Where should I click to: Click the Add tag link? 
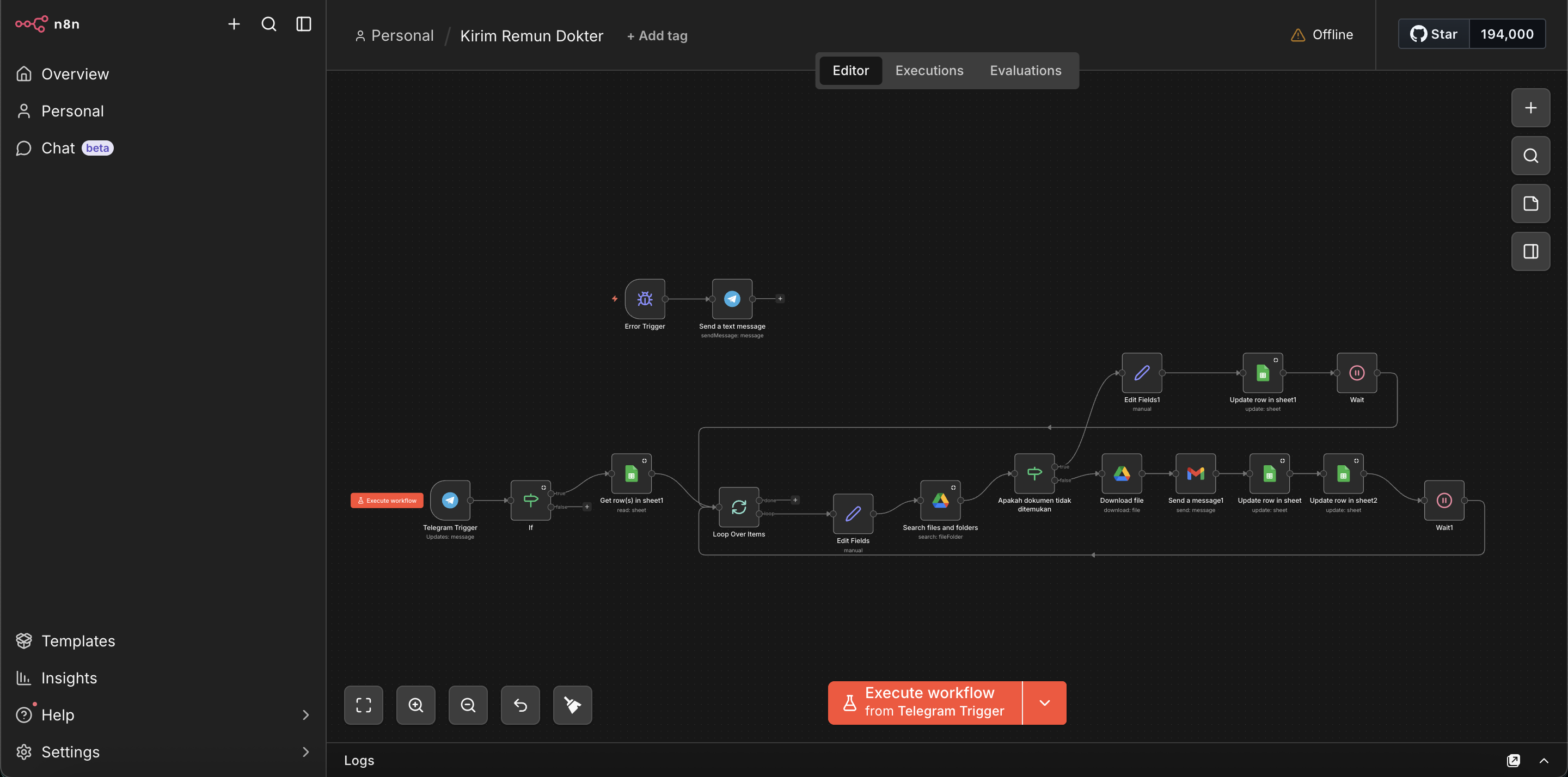[657, 36]
